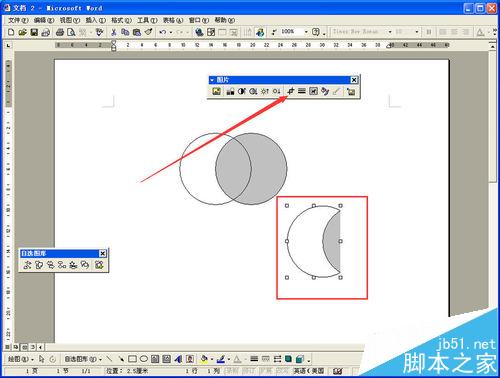Decrease contrast in the Picture toolbar
The image size is (500, 378).
(253, 91)
